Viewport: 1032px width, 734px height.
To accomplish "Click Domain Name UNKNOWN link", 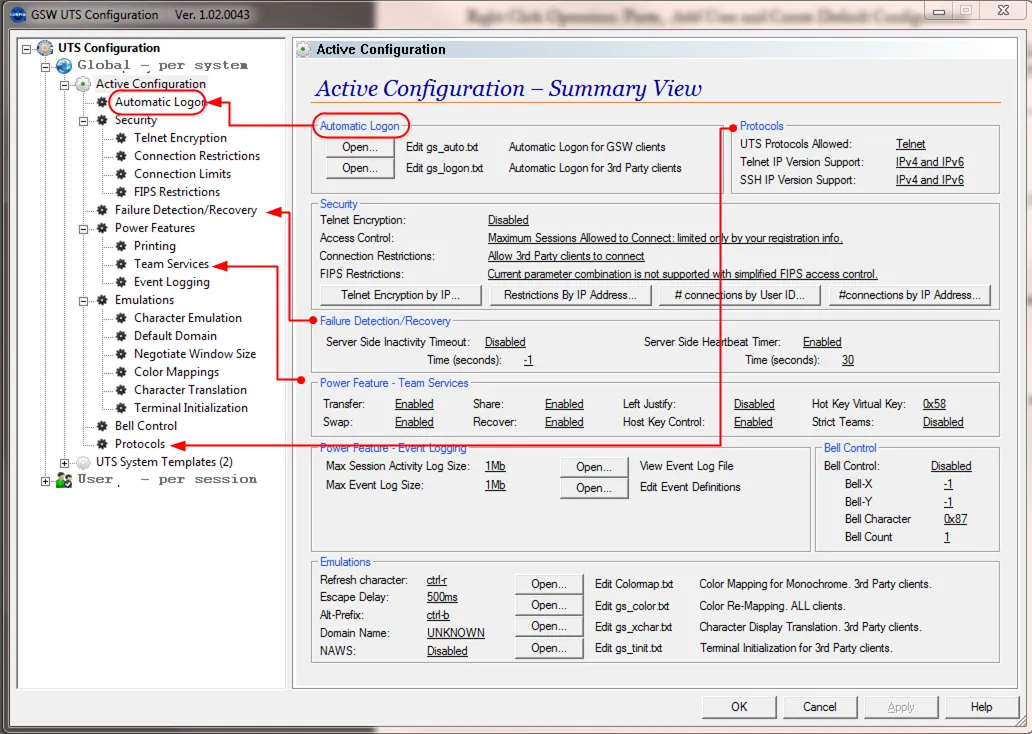I will point(455,633).
